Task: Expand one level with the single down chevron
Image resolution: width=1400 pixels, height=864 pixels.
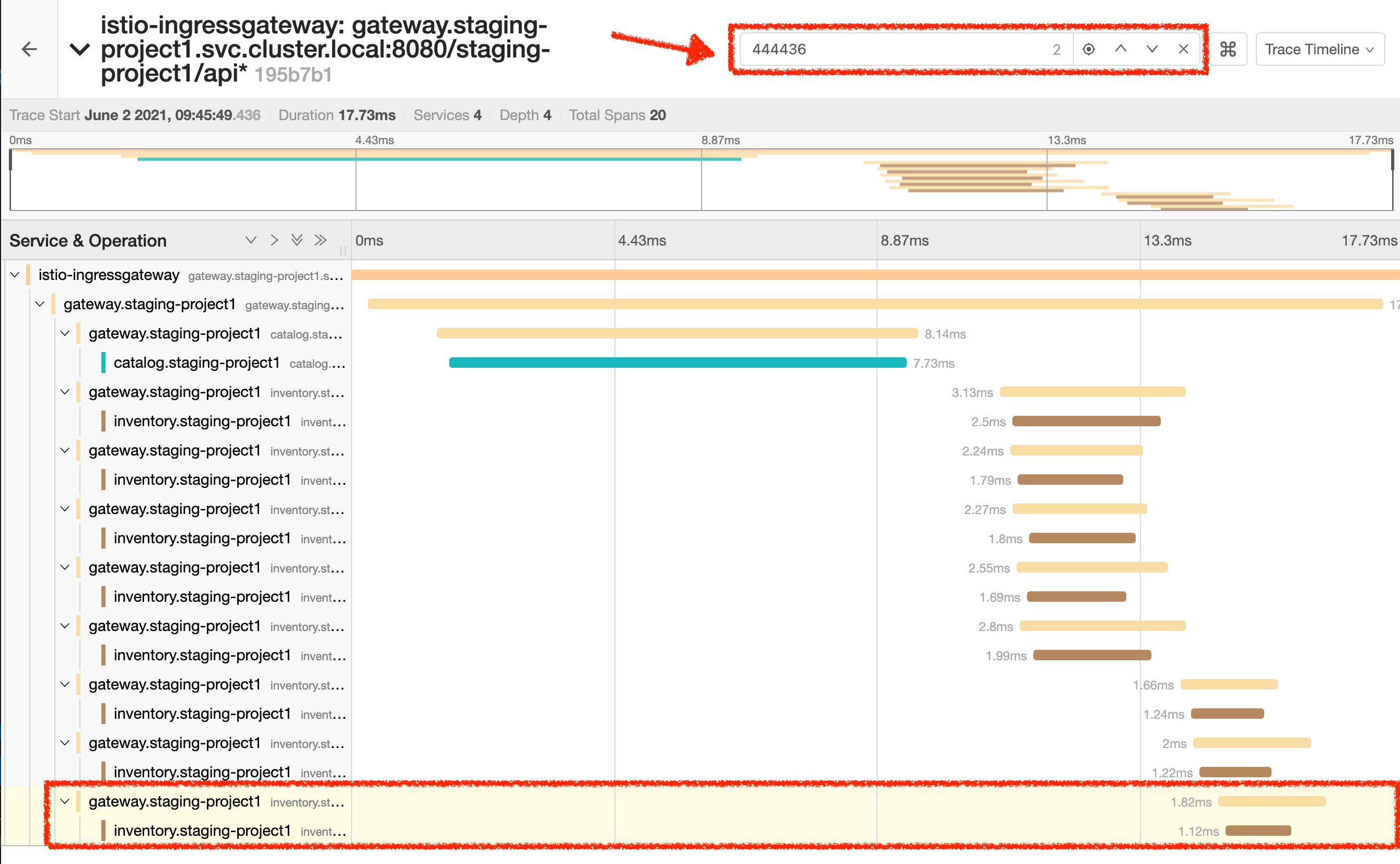Action: 250,240
